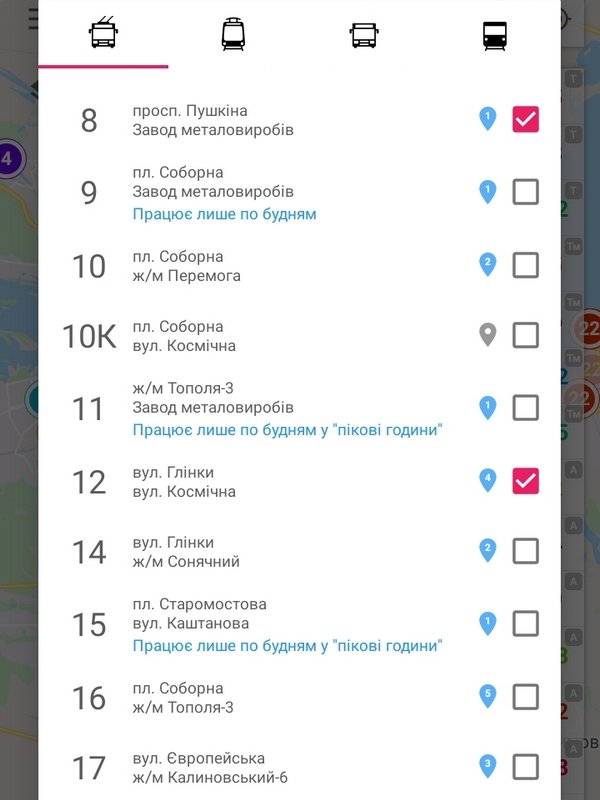
Task: Tap the gray location pin for route 10K
Action: (x=488, y=335)
